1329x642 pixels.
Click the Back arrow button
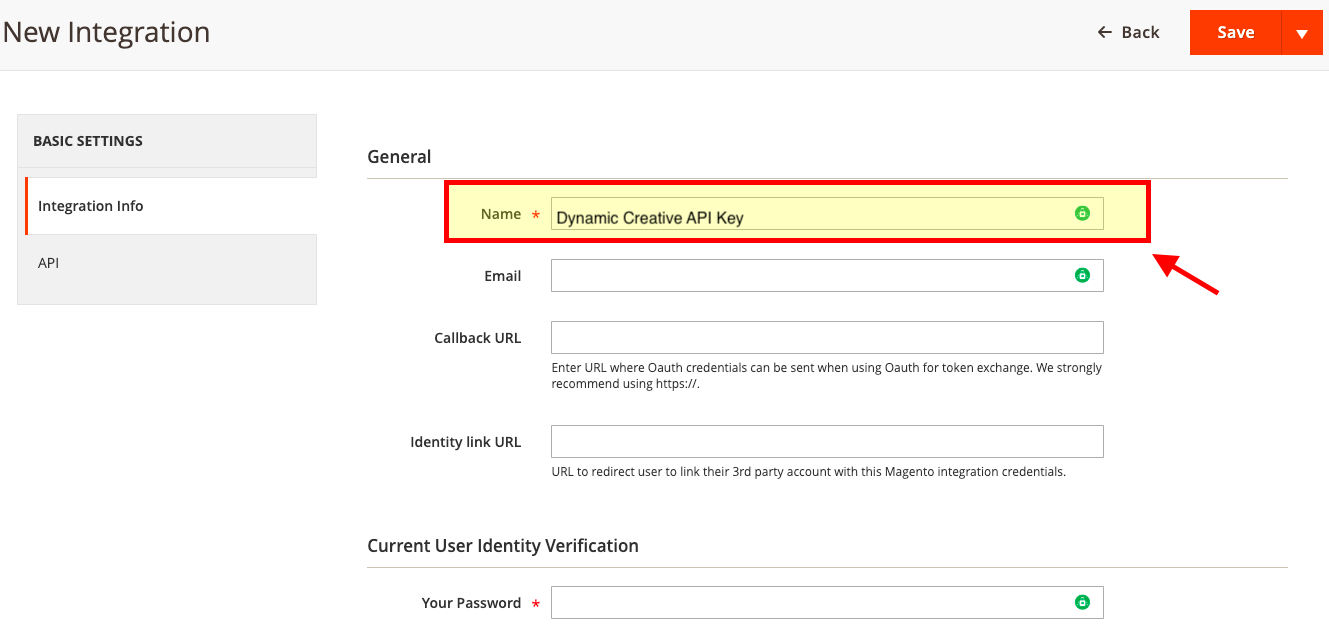[x=1128, y=32]
